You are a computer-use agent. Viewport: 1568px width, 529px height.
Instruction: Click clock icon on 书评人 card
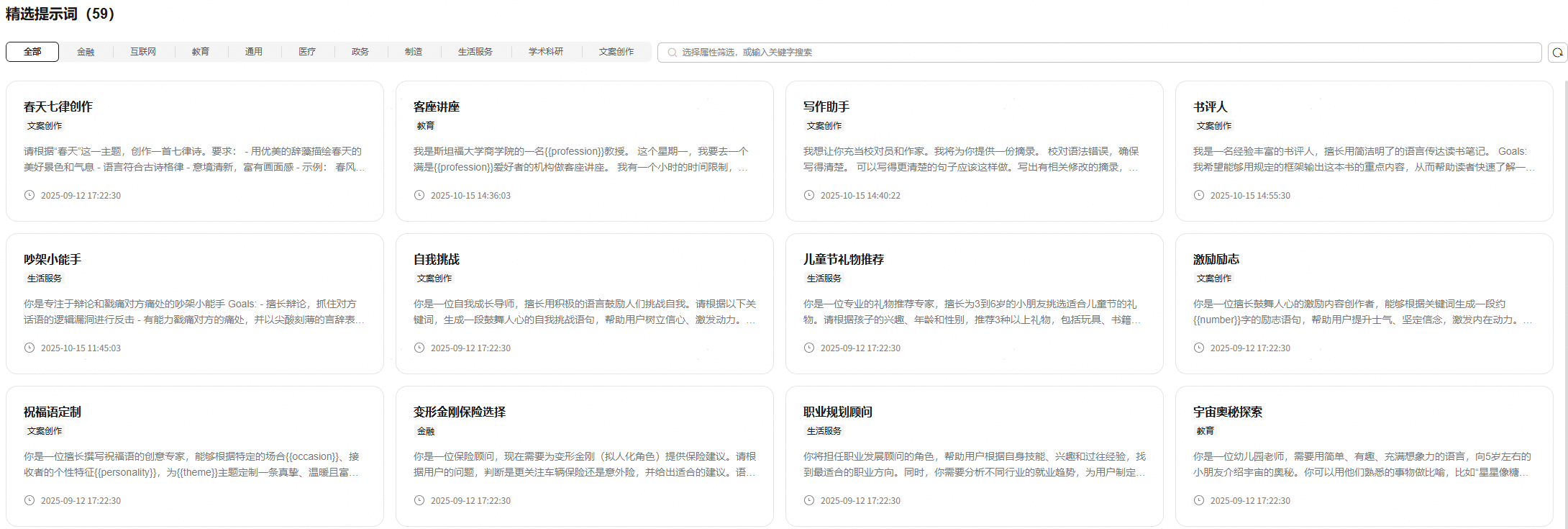[1199, 195]
